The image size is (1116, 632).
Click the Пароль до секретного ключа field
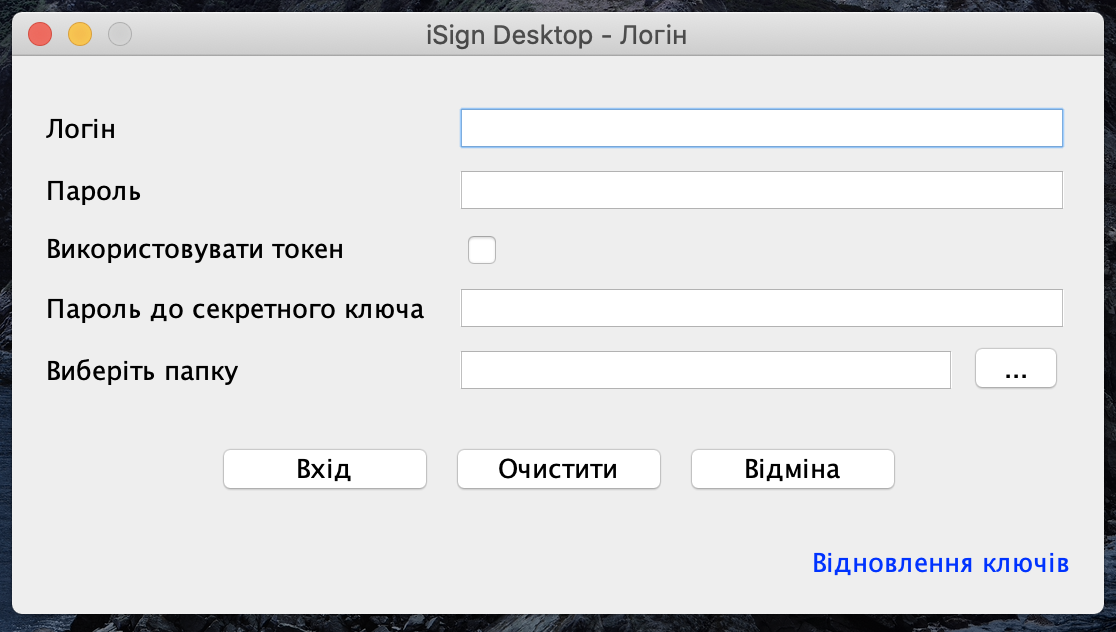coord(760,307)
